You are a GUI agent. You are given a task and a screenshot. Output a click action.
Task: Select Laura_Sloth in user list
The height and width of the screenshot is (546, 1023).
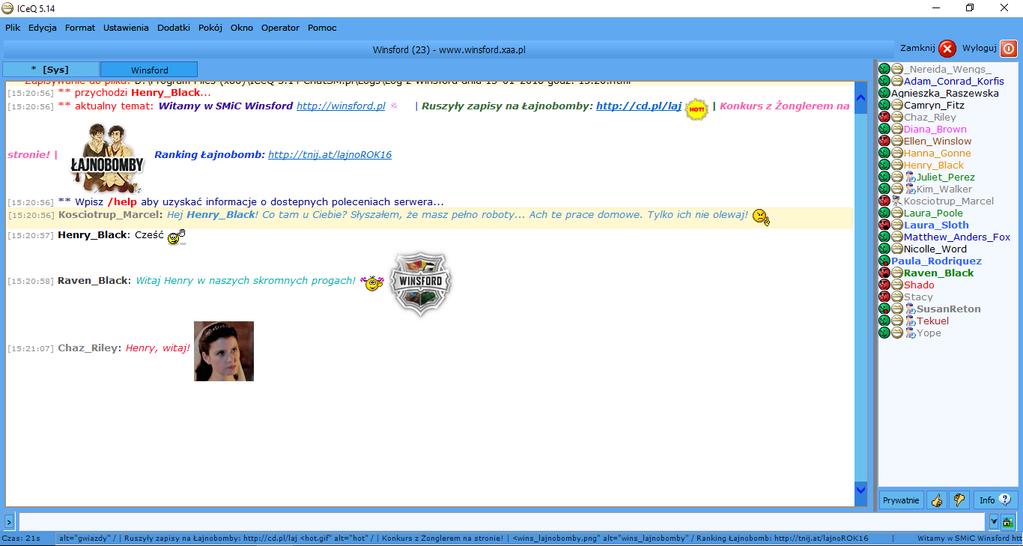[936, 225]
